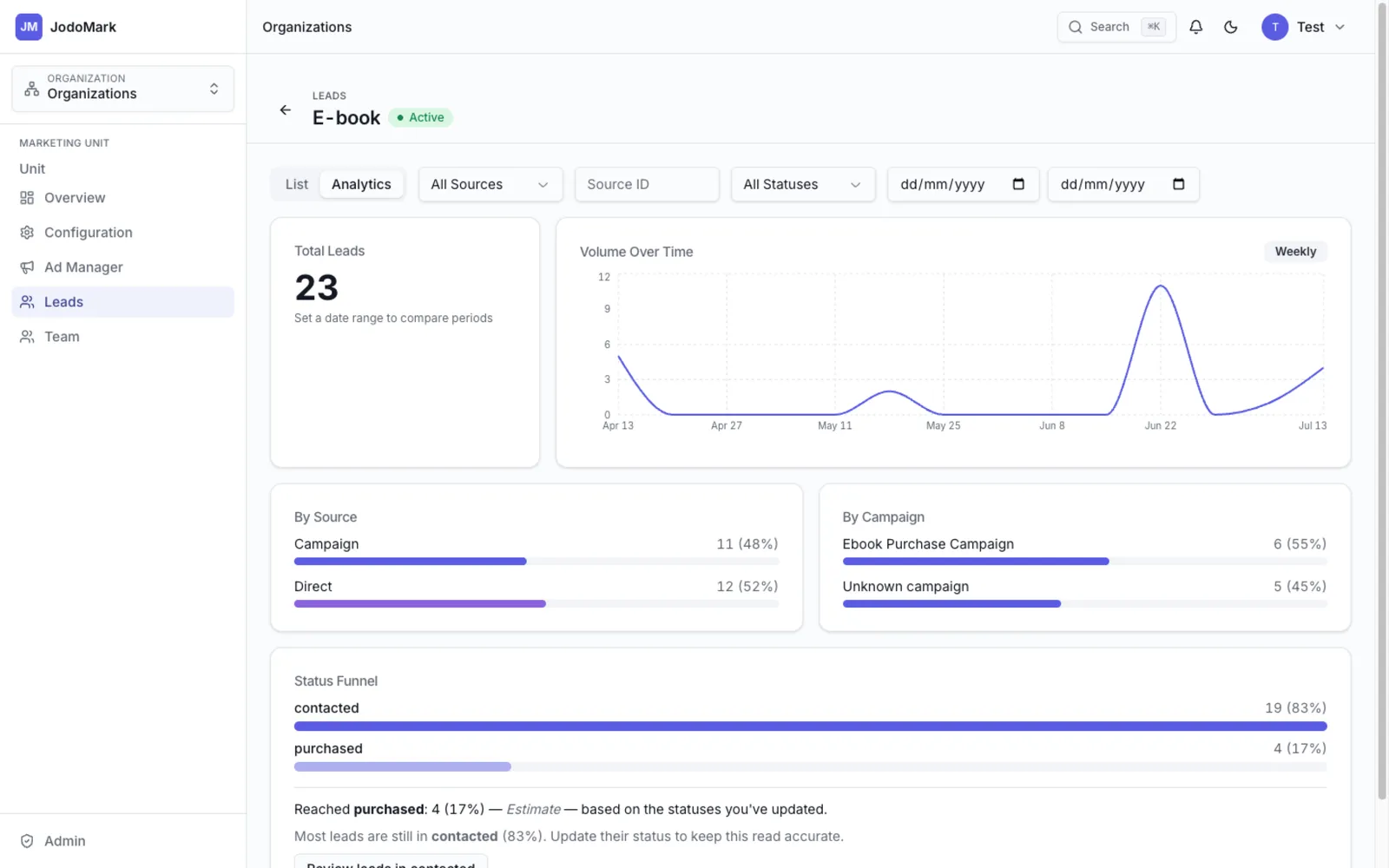
Task: Open the All Sources dropdown
Action: coord(490,184)
